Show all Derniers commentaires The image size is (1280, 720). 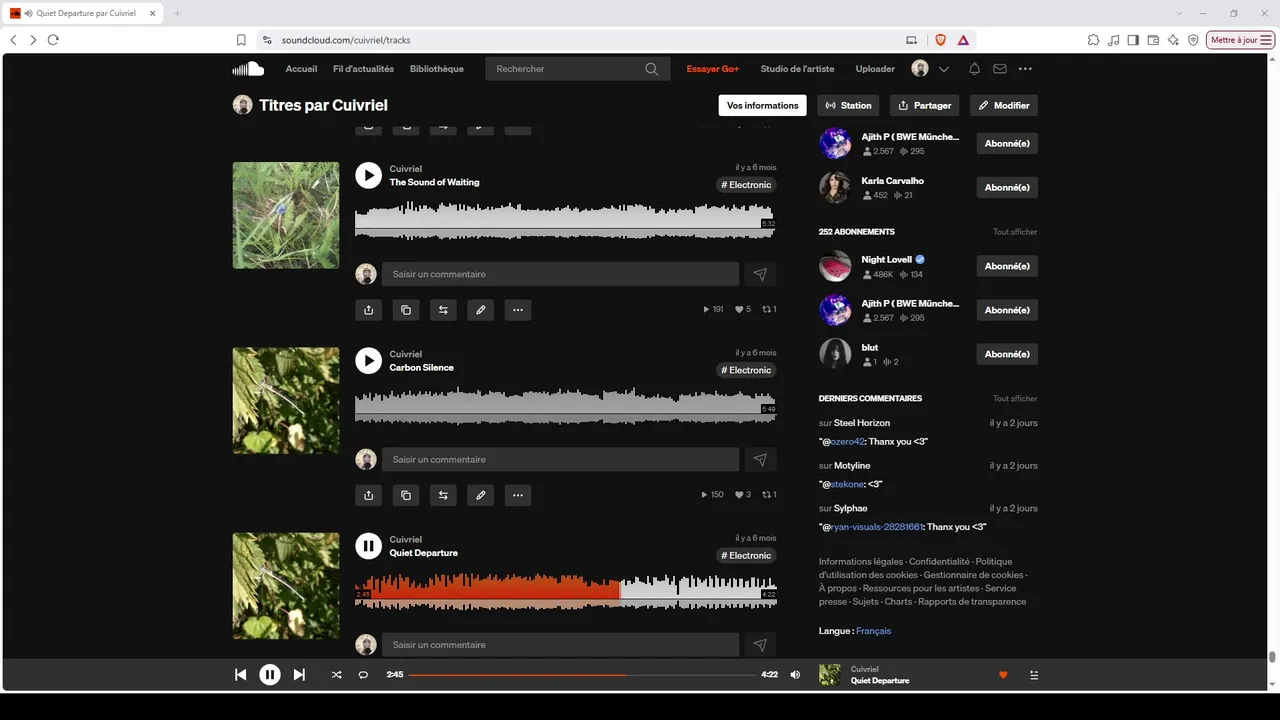(1015, 399)
